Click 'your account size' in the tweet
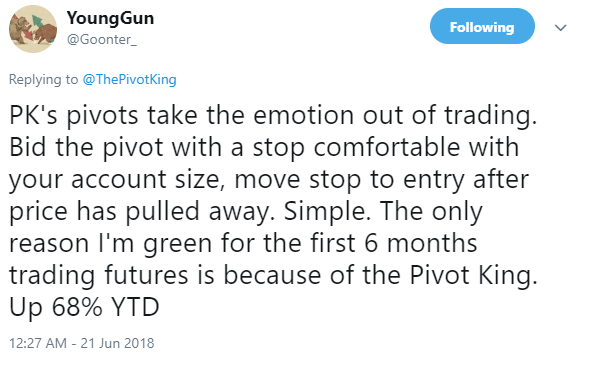Image resolution: width=592 pixels, height=365 pixels. click(x=115, y=180)
